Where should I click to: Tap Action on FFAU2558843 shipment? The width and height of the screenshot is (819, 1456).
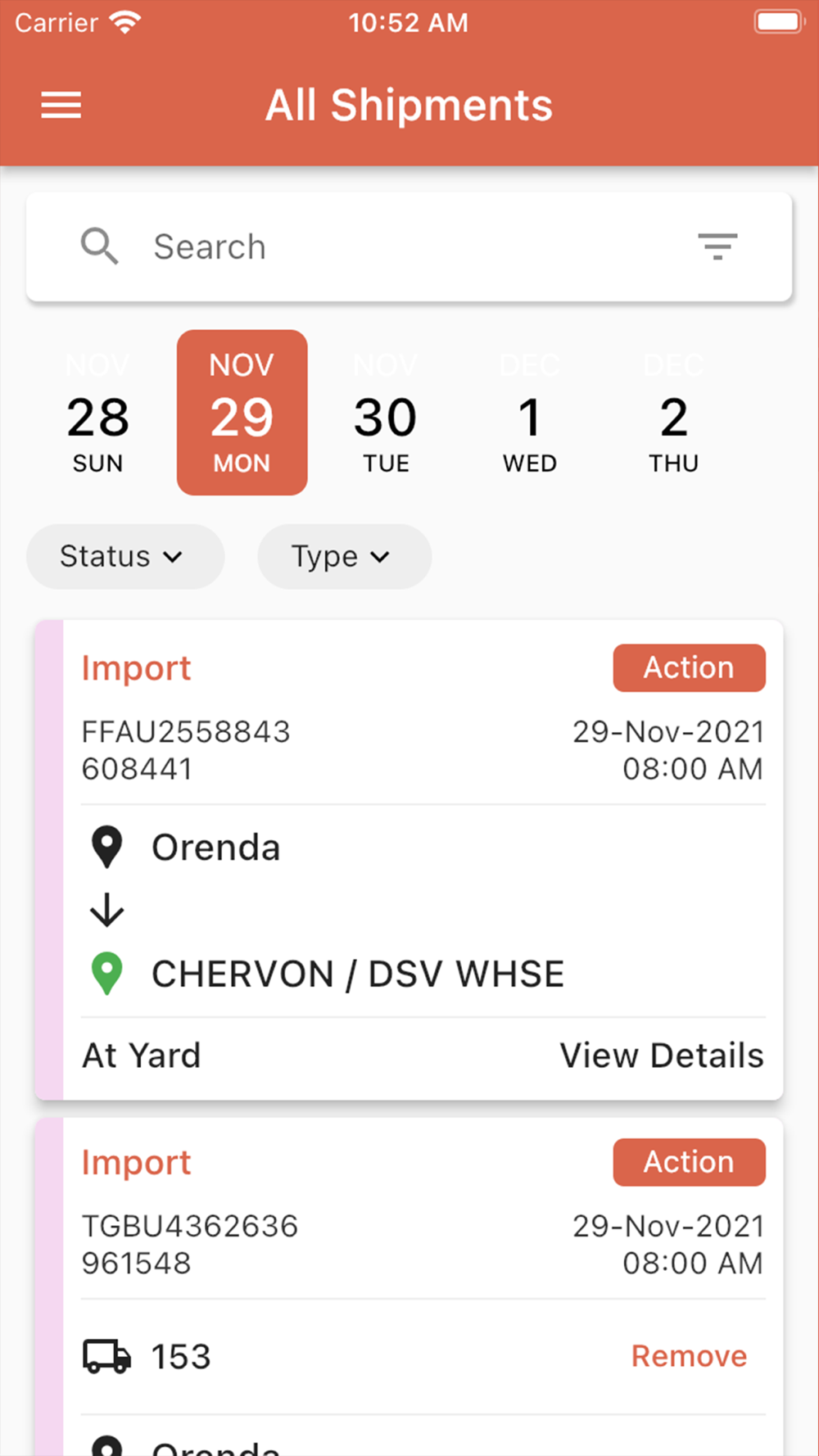(689, 667)
